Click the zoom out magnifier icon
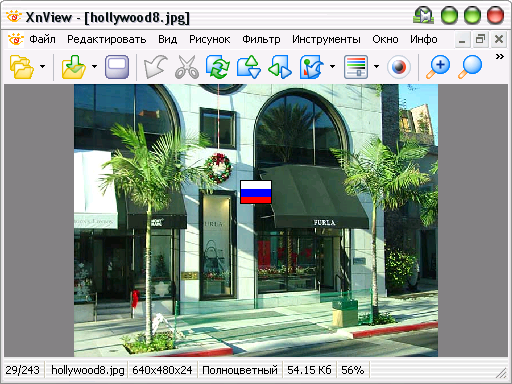The width and height of the screenshot is (512, 384). 470,67
